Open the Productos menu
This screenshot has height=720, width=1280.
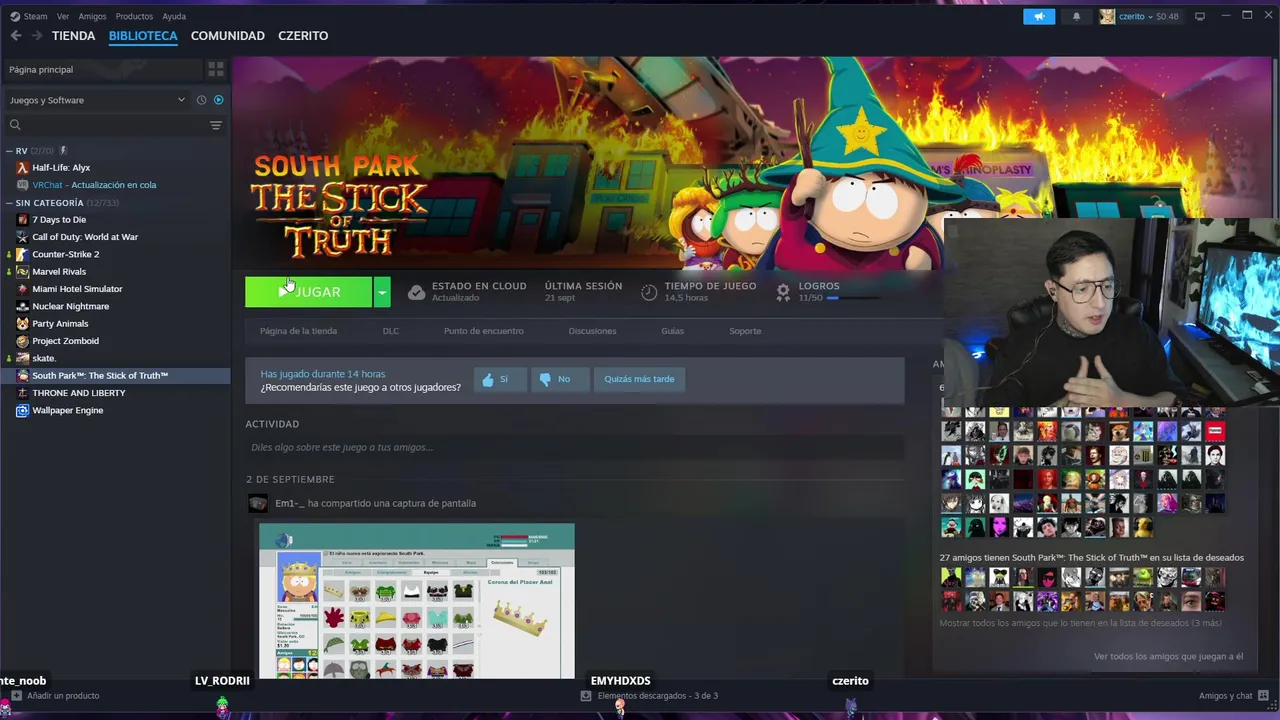pyautogui.click(x=134, y=16)
